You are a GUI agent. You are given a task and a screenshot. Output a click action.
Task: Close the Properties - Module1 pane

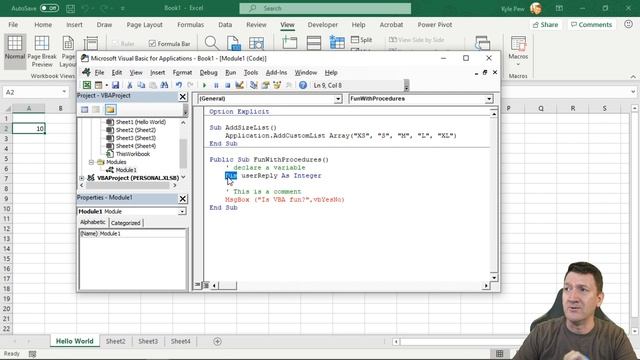point(182,198)
